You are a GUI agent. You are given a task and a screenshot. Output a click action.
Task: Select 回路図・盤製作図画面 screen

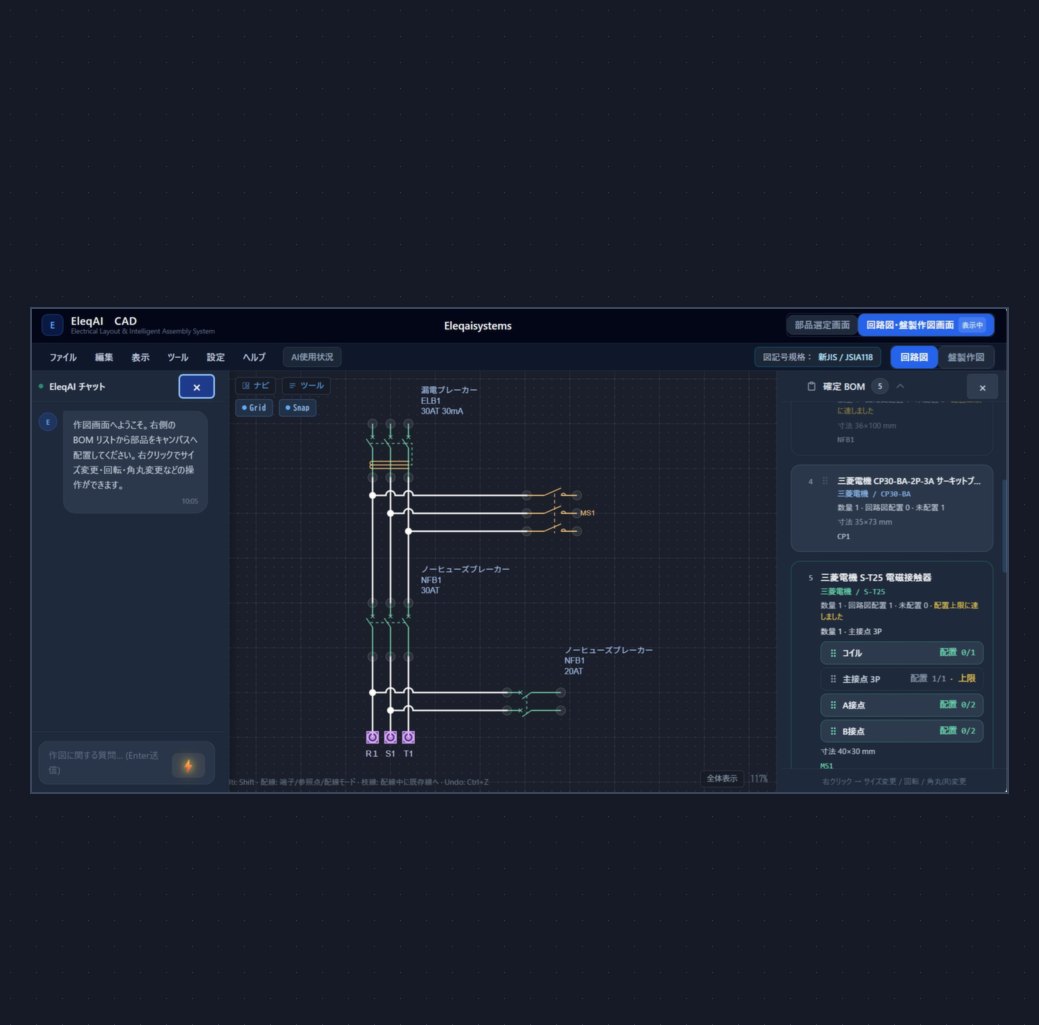(926, 325)
